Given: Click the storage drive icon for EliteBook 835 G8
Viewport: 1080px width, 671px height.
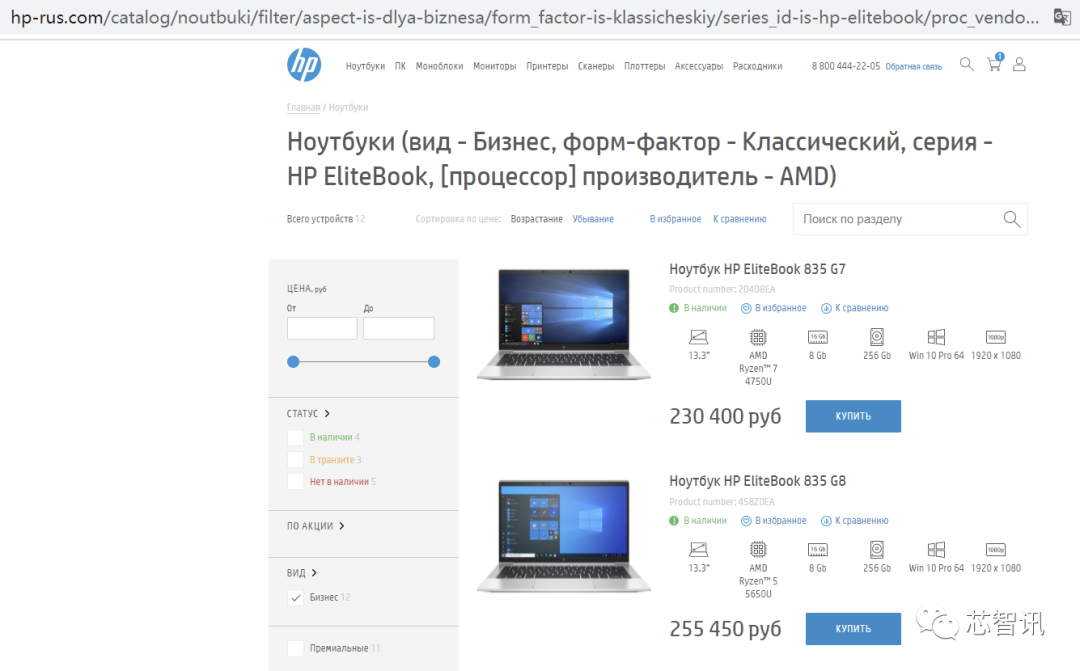Looking at the screenshot, I should (x=877, y=550).
